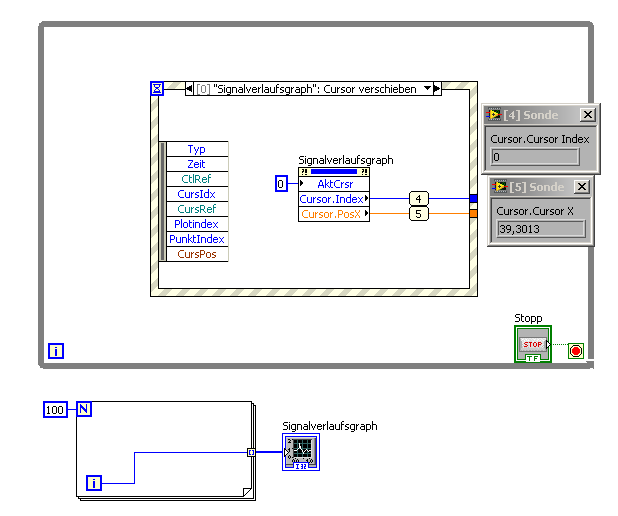The height and width of the screenshot is (516, 618).
Task: Click the numeric constant 0 wired to AktCrsr
Action: 281,184
